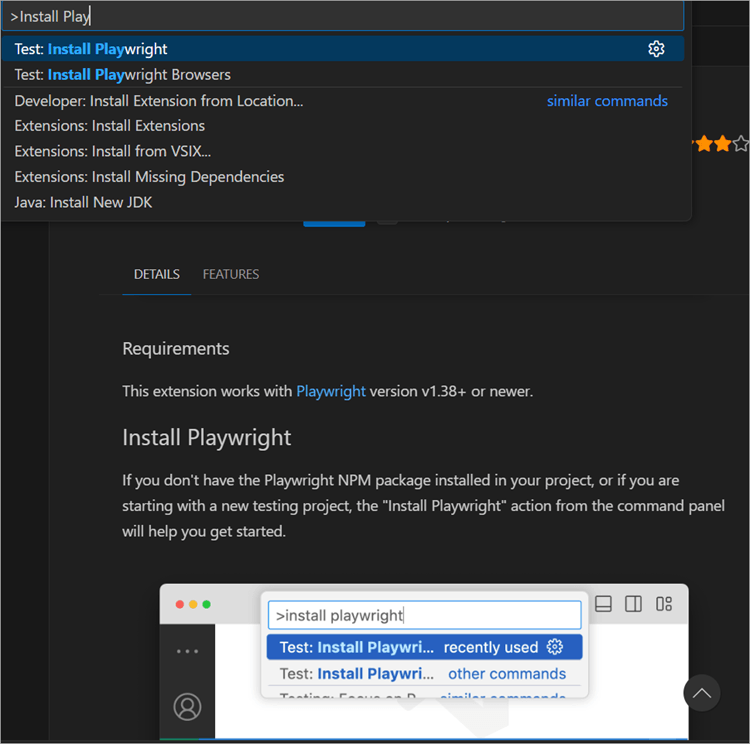Switch to the DETAILS tab
750x744 pixels.
[156, 274]
